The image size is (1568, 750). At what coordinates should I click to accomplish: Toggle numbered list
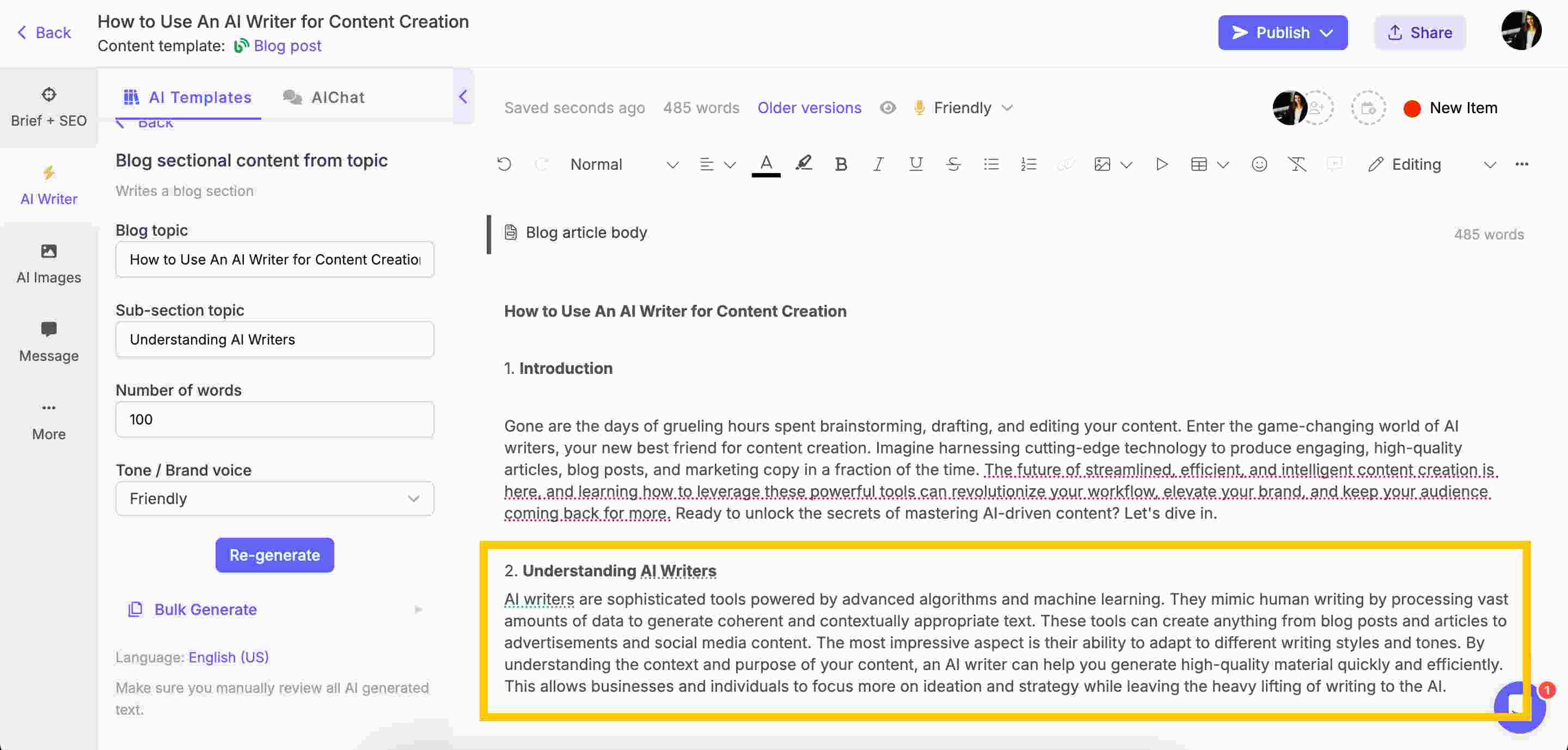[1028, 164]
